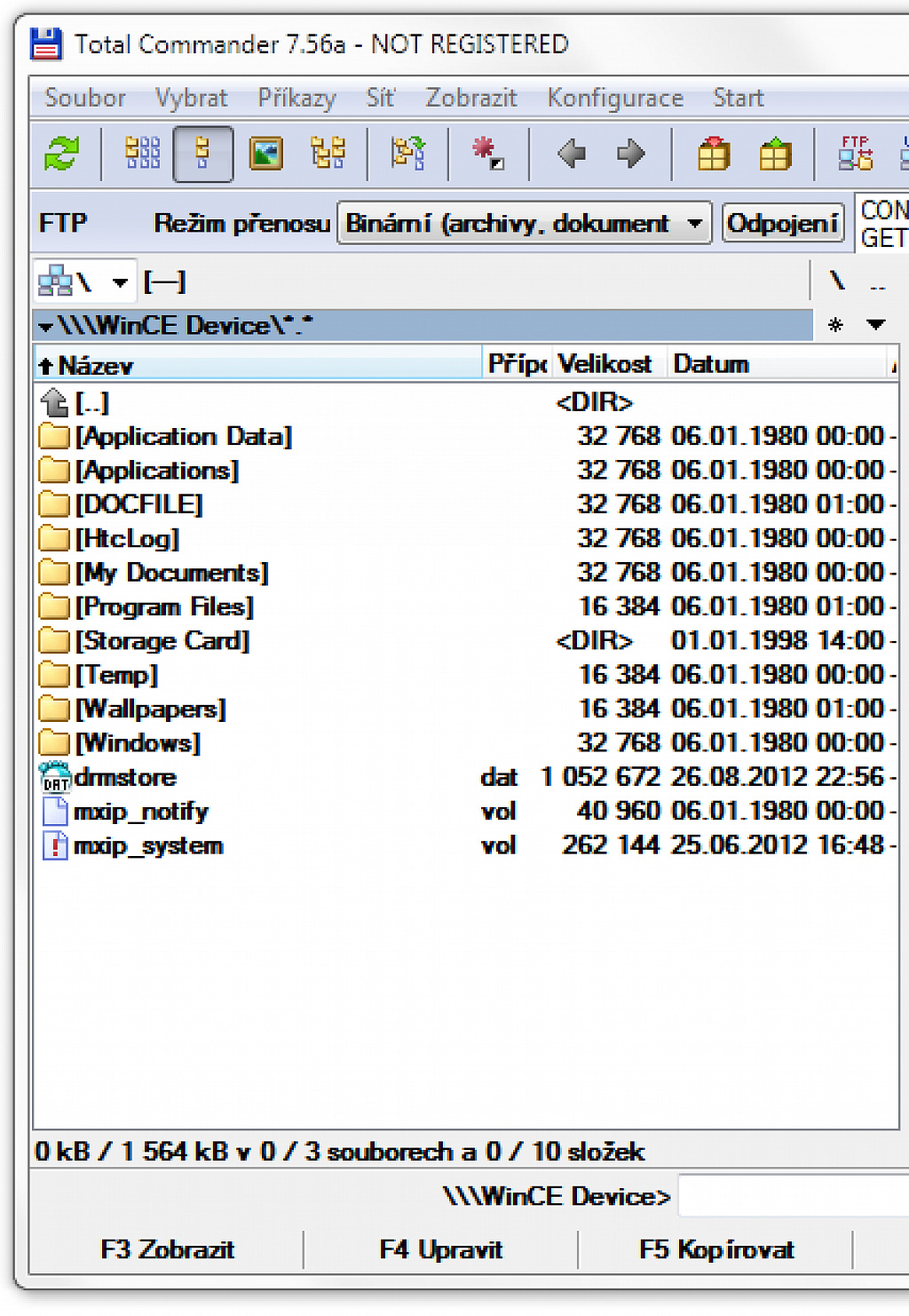Viewport: 909px width, 1316px height.
Task: Select the mxip_notify vol file
Action: pos(466,811)
